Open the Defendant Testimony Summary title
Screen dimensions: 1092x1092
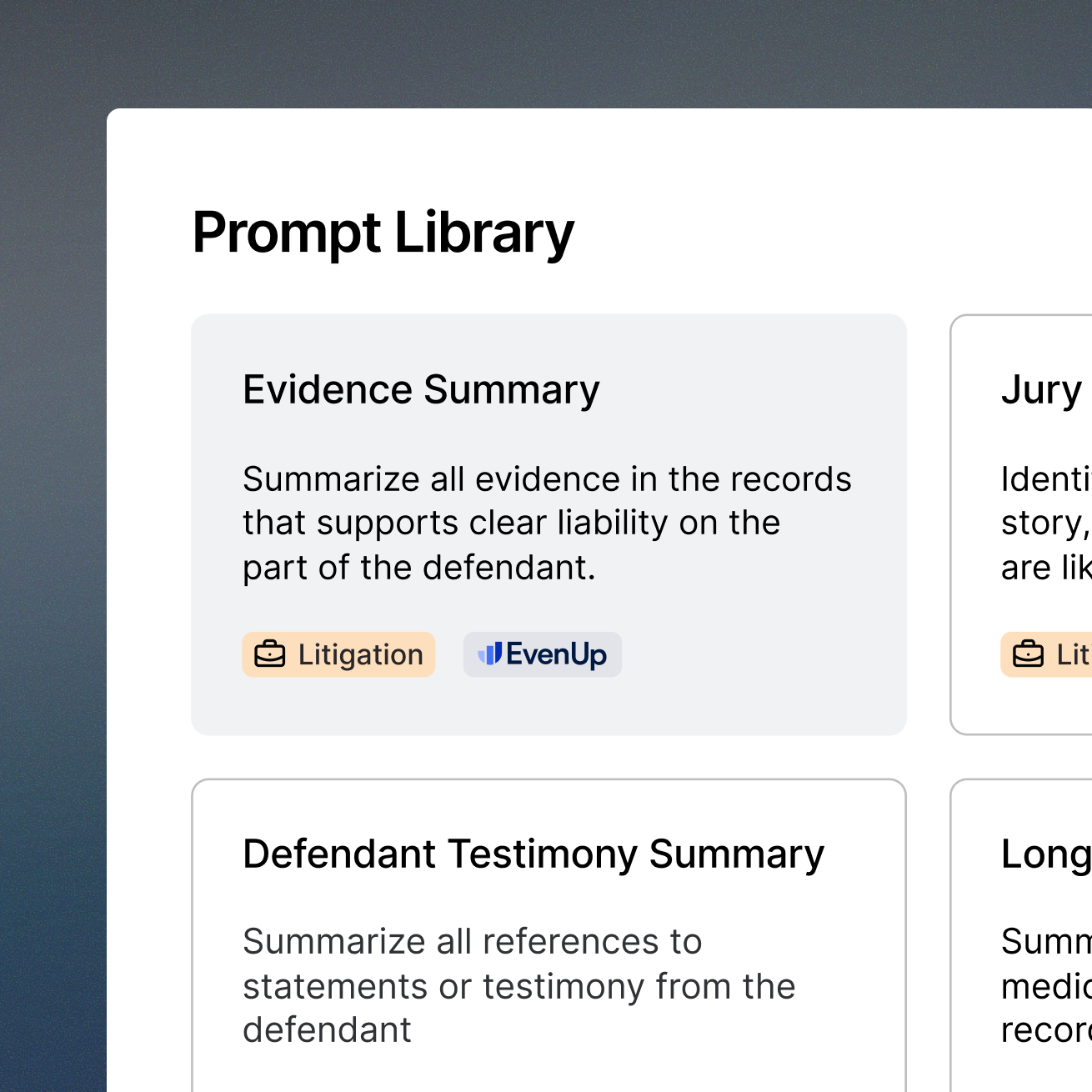tap(533, 854)
